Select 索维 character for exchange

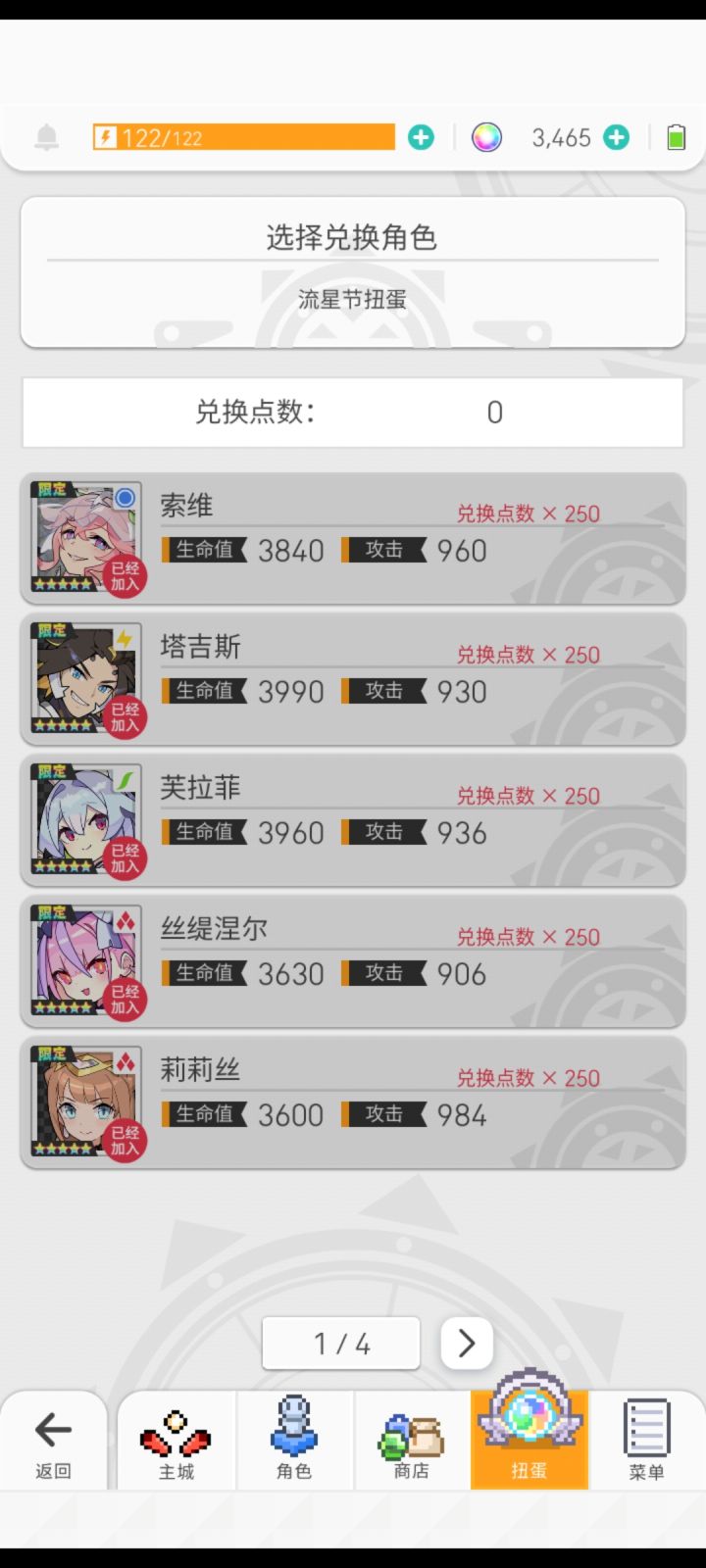[x=353, y=538]
